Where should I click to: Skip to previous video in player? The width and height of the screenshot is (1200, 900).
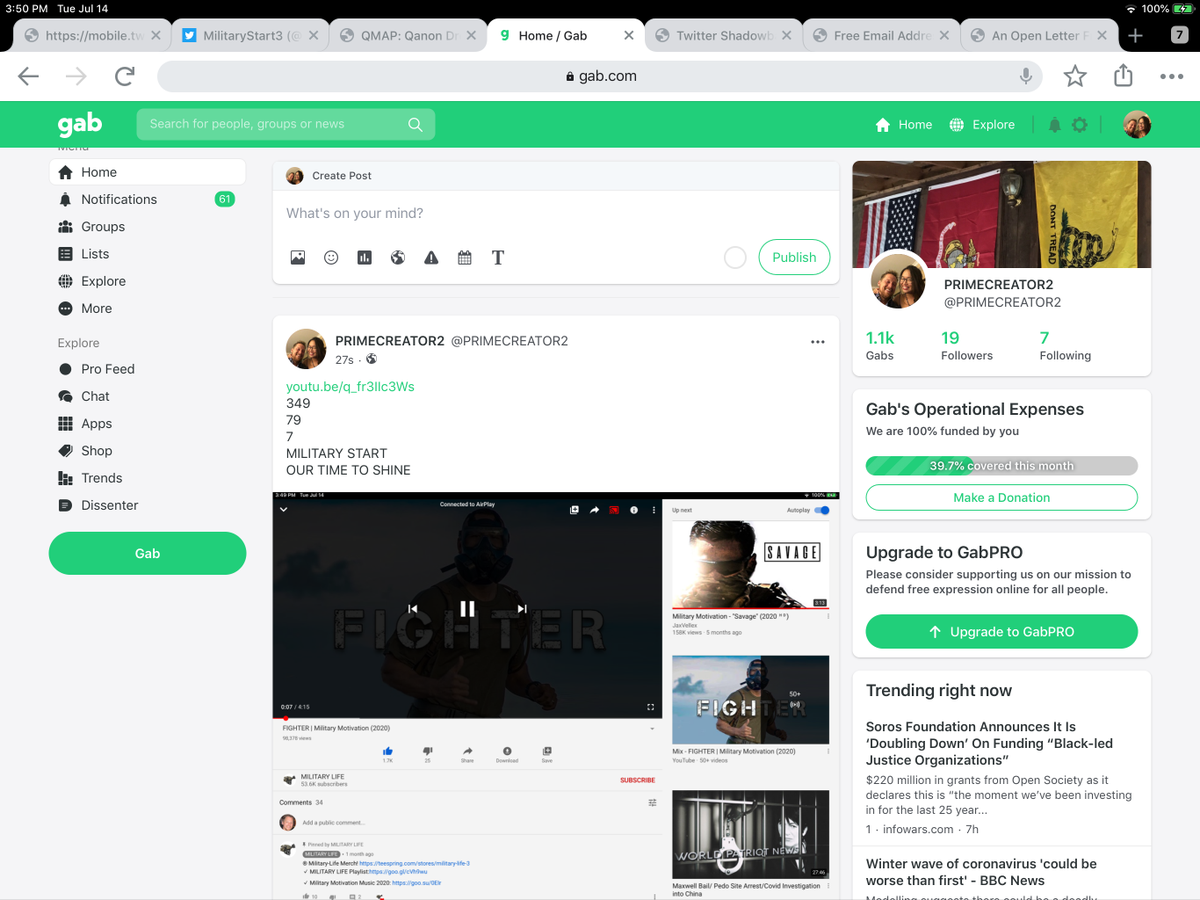[413, 608]
